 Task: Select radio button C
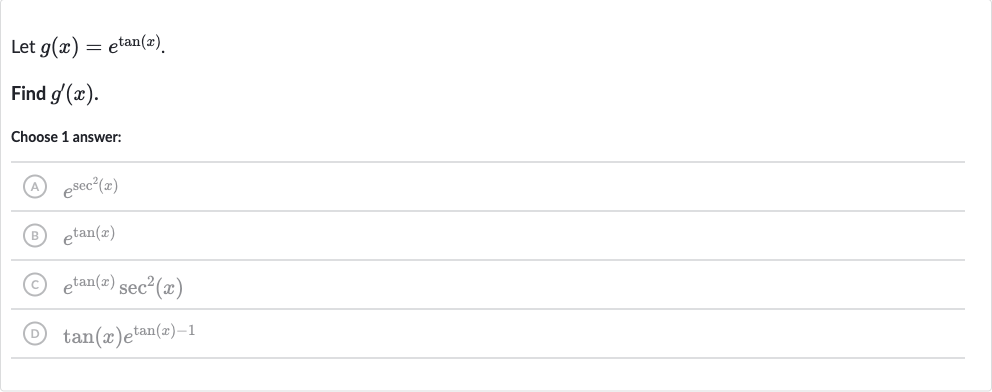pyautogui.click(x=35, y=285)
